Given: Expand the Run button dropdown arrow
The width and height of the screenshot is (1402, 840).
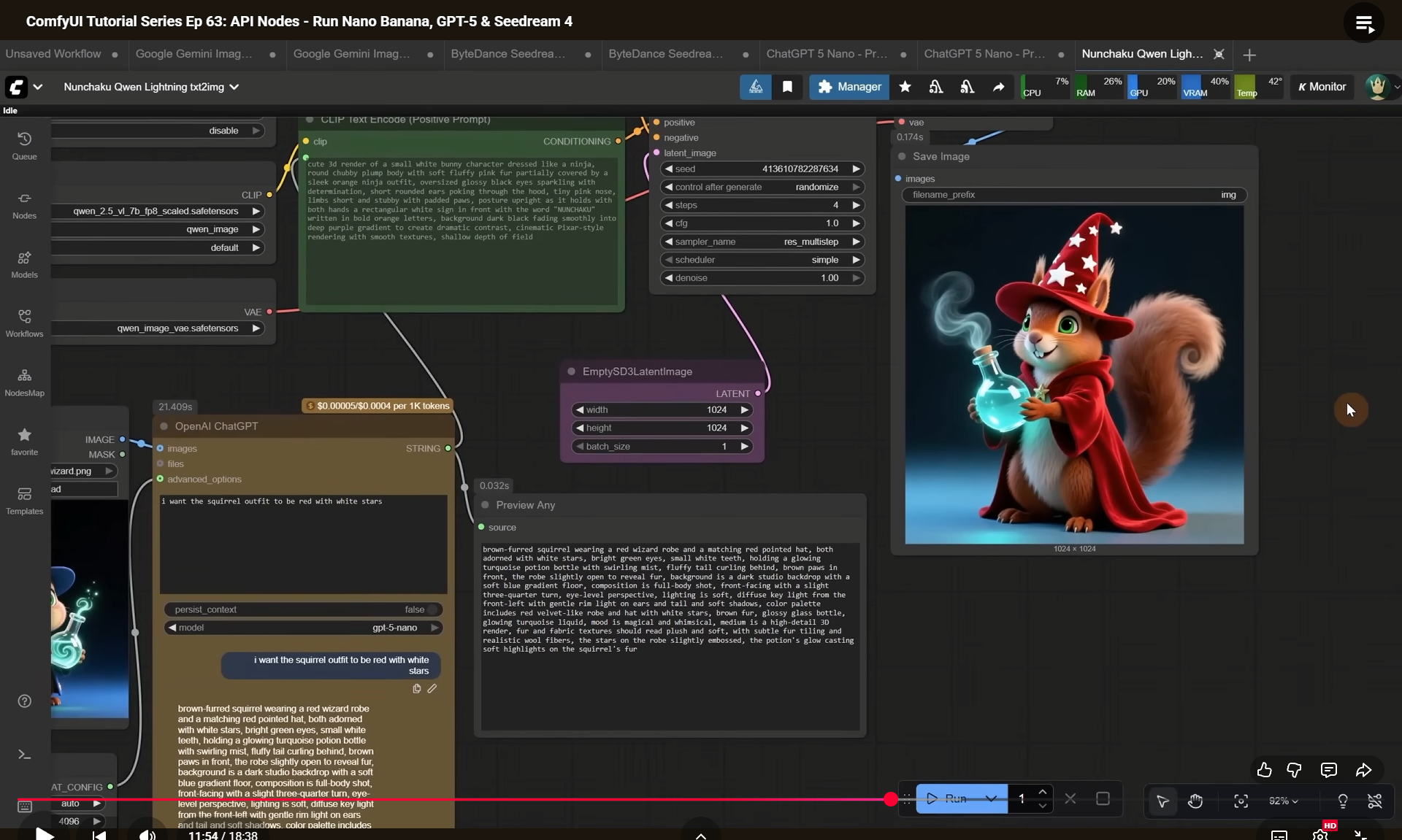Looking at the screenshot, I should 991,798.
